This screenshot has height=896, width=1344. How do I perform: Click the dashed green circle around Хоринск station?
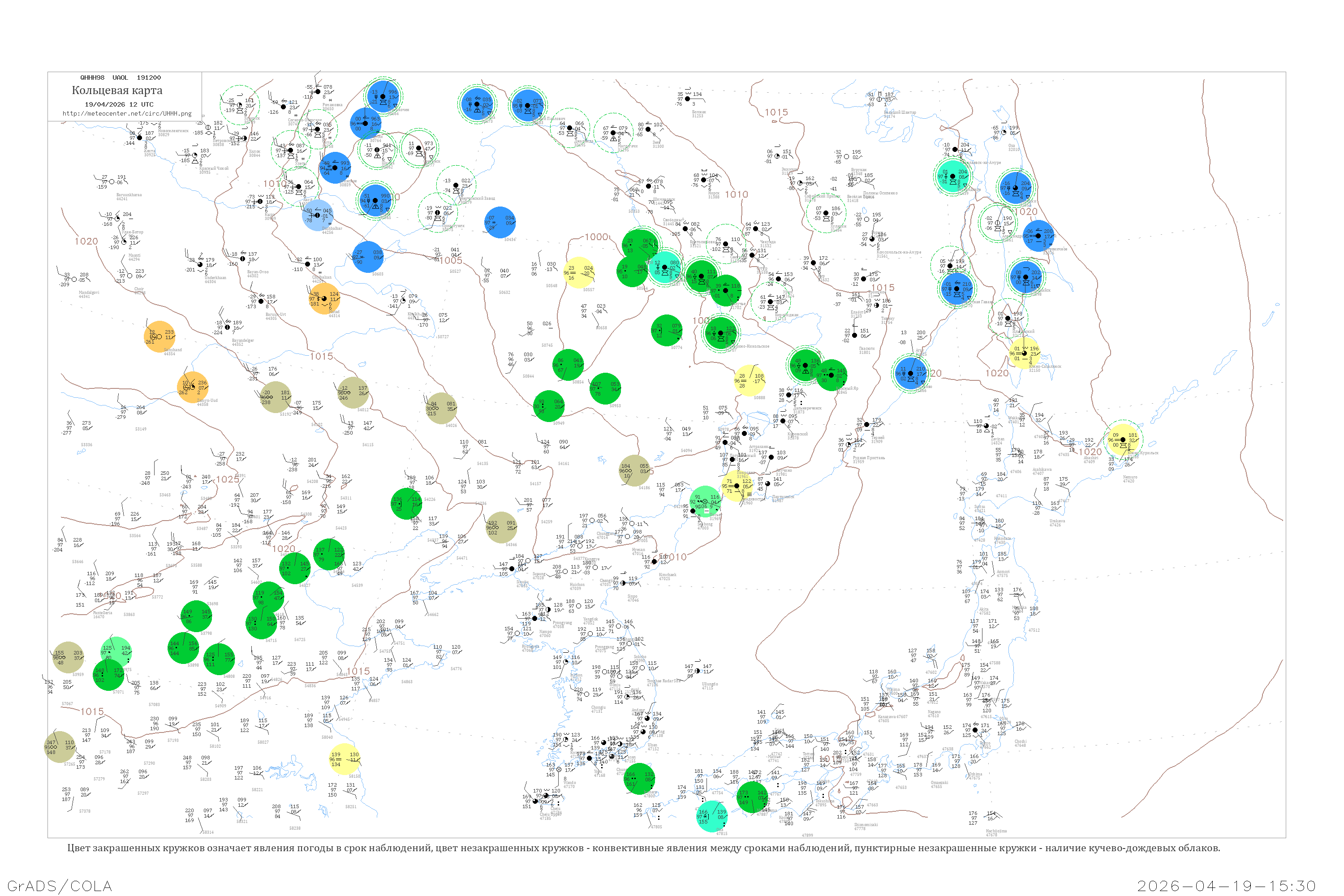pyautogui.click(x=241, y=105)
